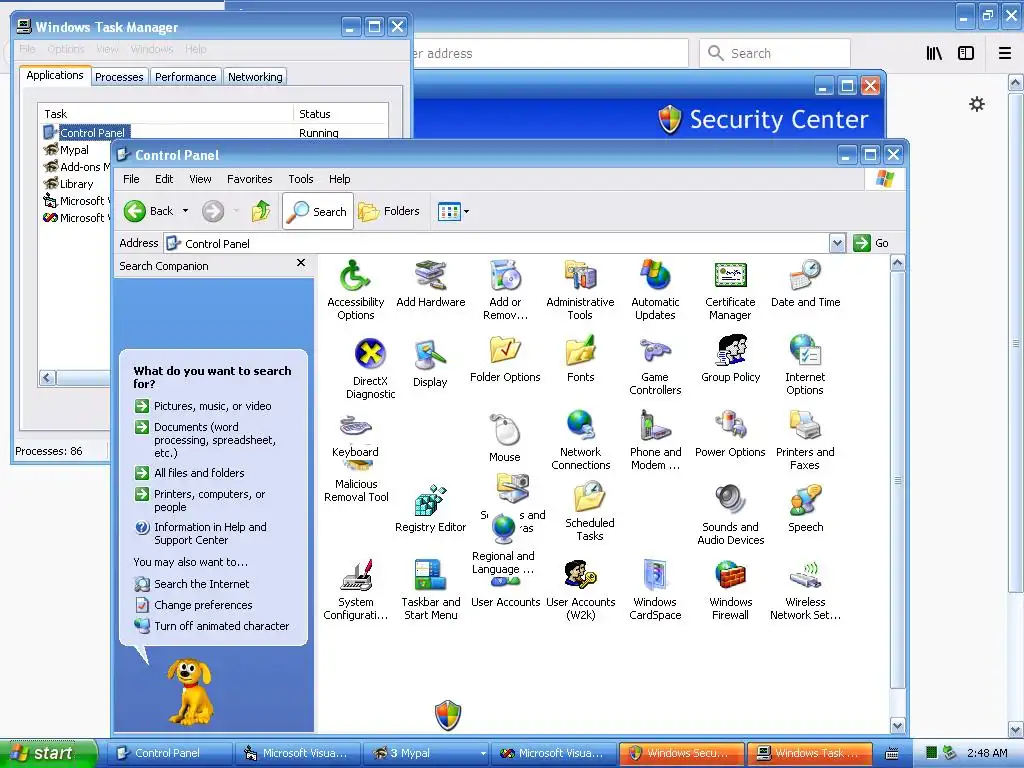Open Malicious Removal Tool icon
Image resolution: width=1024 pixels, height=768 pixels.
point(356,484)
